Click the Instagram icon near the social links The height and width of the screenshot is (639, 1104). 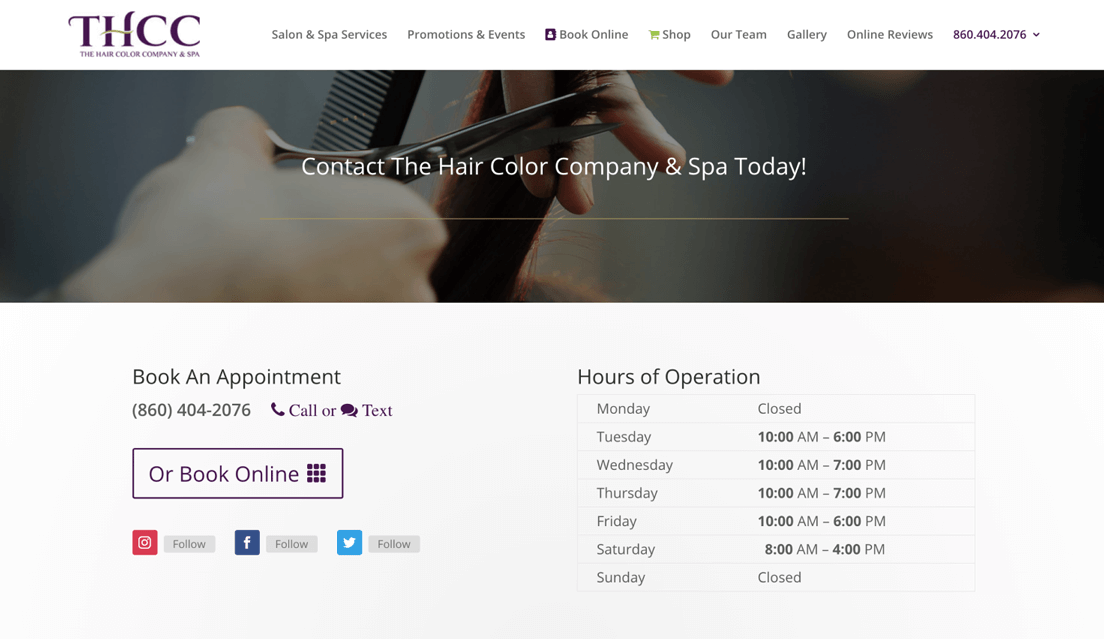point(145,543)
